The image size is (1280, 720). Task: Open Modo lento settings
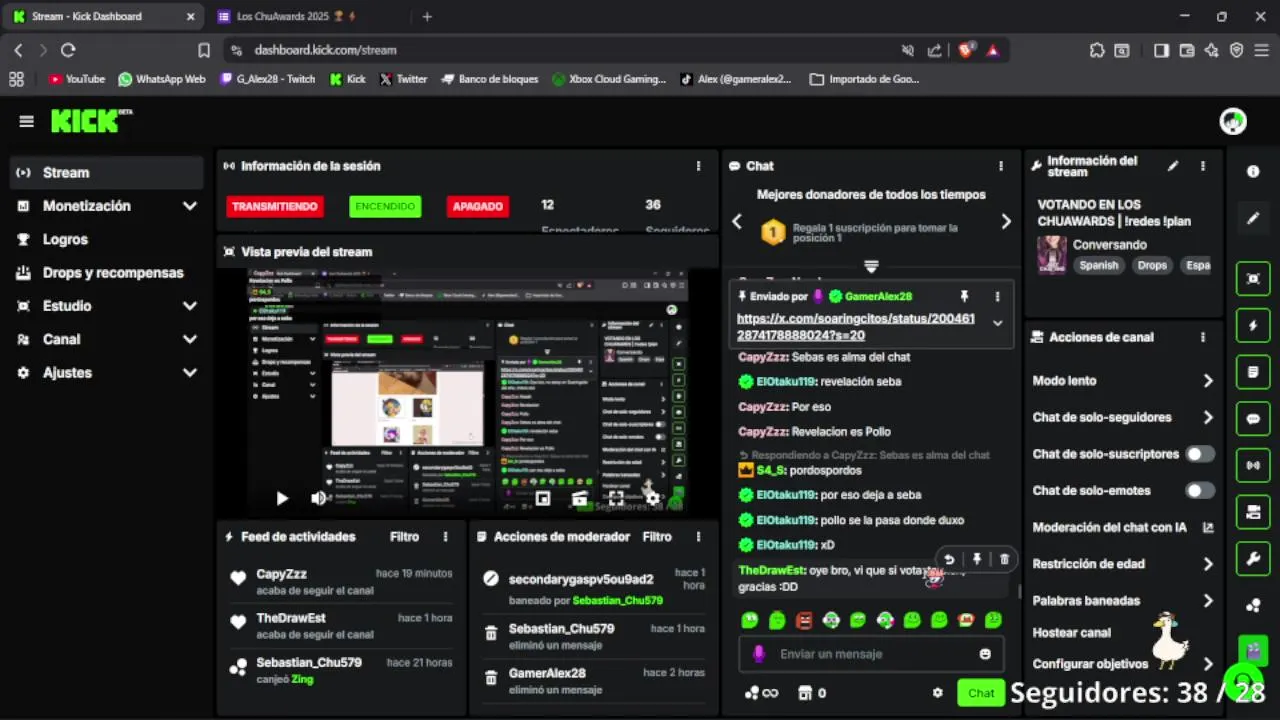(1123, 381)
